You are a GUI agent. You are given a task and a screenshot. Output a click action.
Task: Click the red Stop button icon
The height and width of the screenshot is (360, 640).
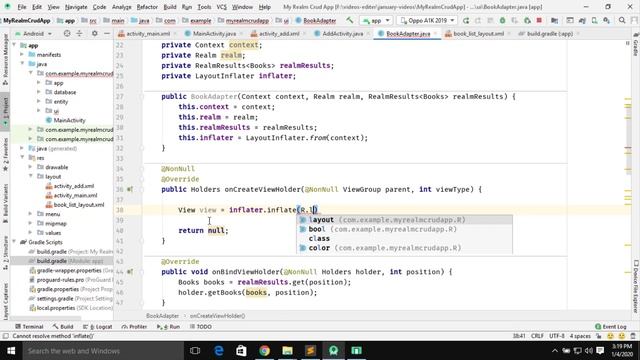click(x=539, y=20)
